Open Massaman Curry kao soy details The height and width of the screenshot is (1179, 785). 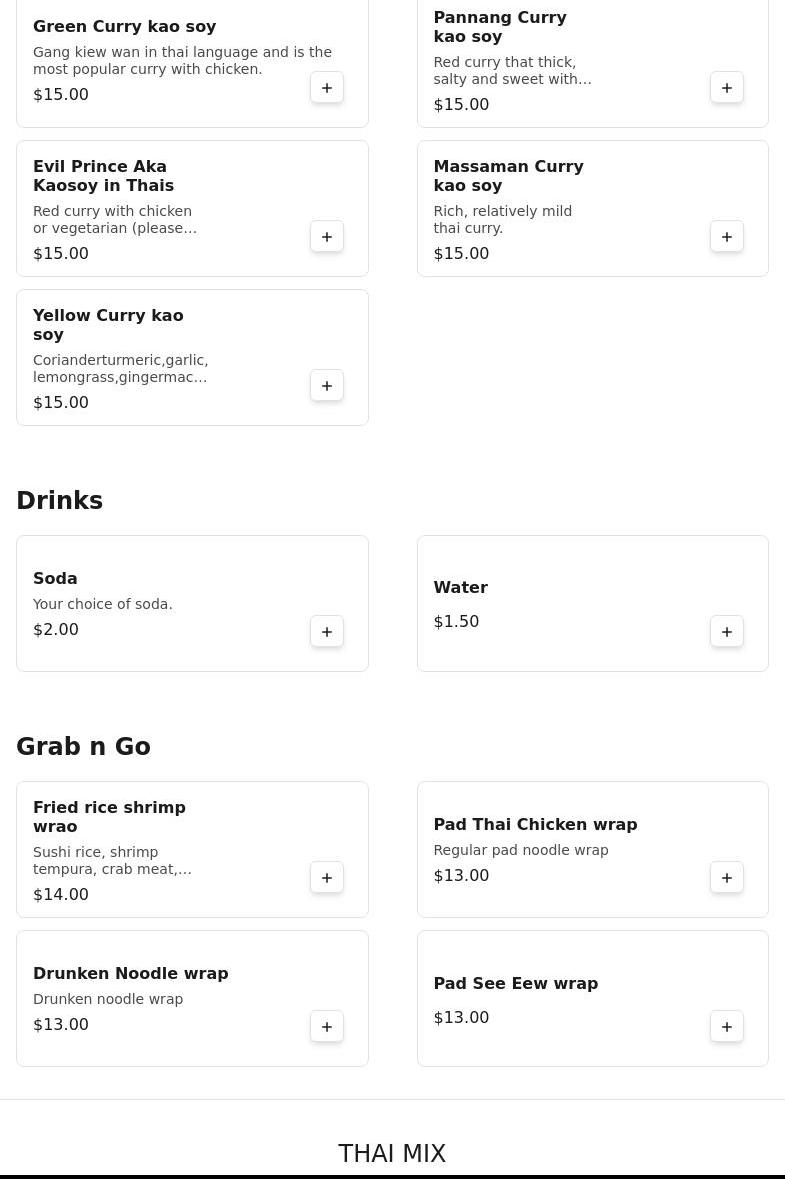508,176
